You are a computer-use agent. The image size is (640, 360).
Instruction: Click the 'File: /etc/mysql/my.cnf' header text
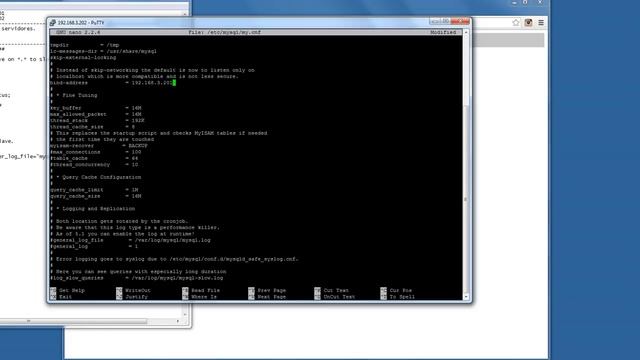[x=224, y=32]
